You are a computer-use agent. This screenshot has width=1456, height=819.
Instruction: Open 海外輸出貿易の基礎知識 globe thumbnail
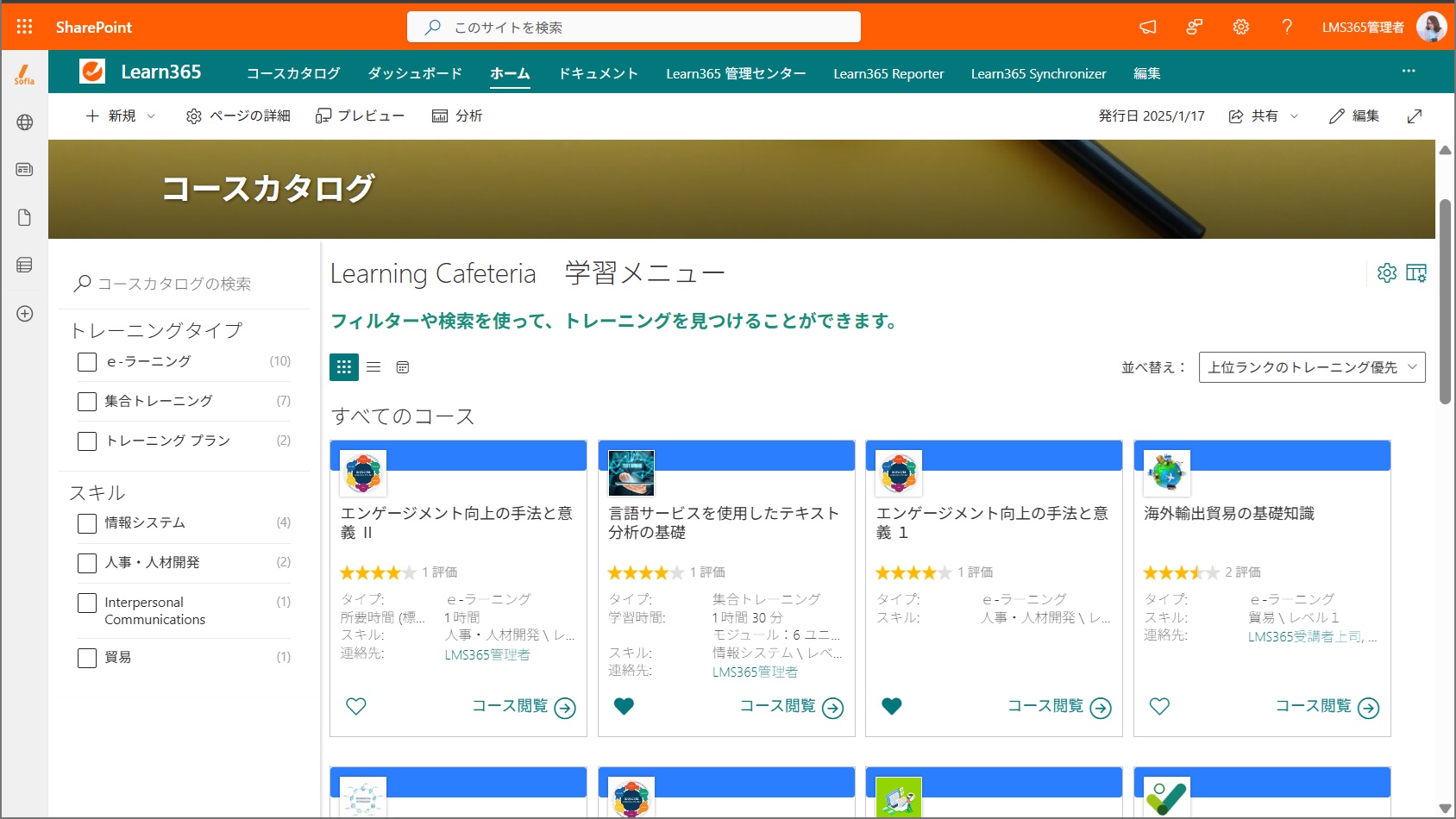[x=1167, y=473]
